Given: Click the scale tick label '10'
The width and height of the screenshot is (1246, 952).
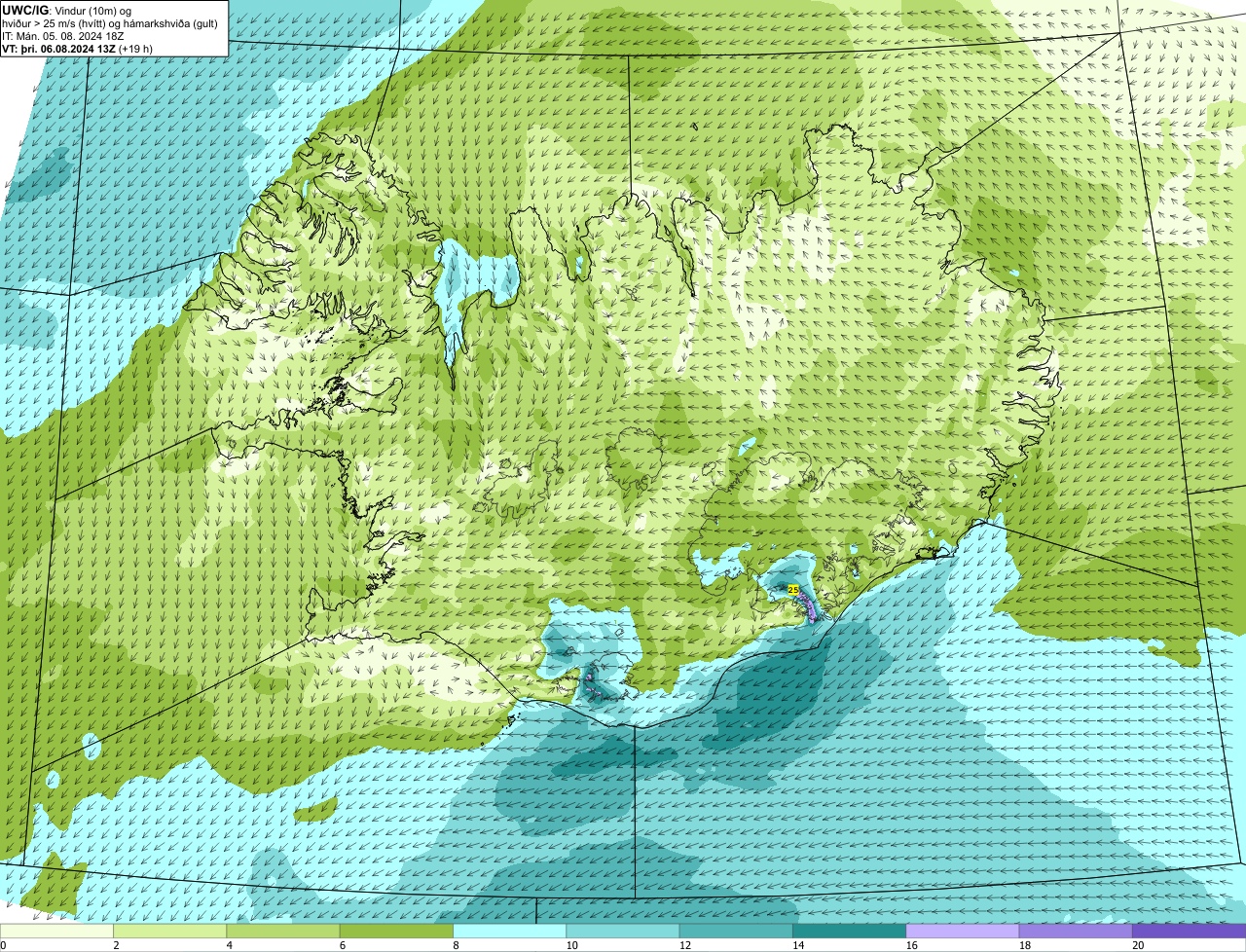Looking at the screenshot, I should click(x=571, y=945).
